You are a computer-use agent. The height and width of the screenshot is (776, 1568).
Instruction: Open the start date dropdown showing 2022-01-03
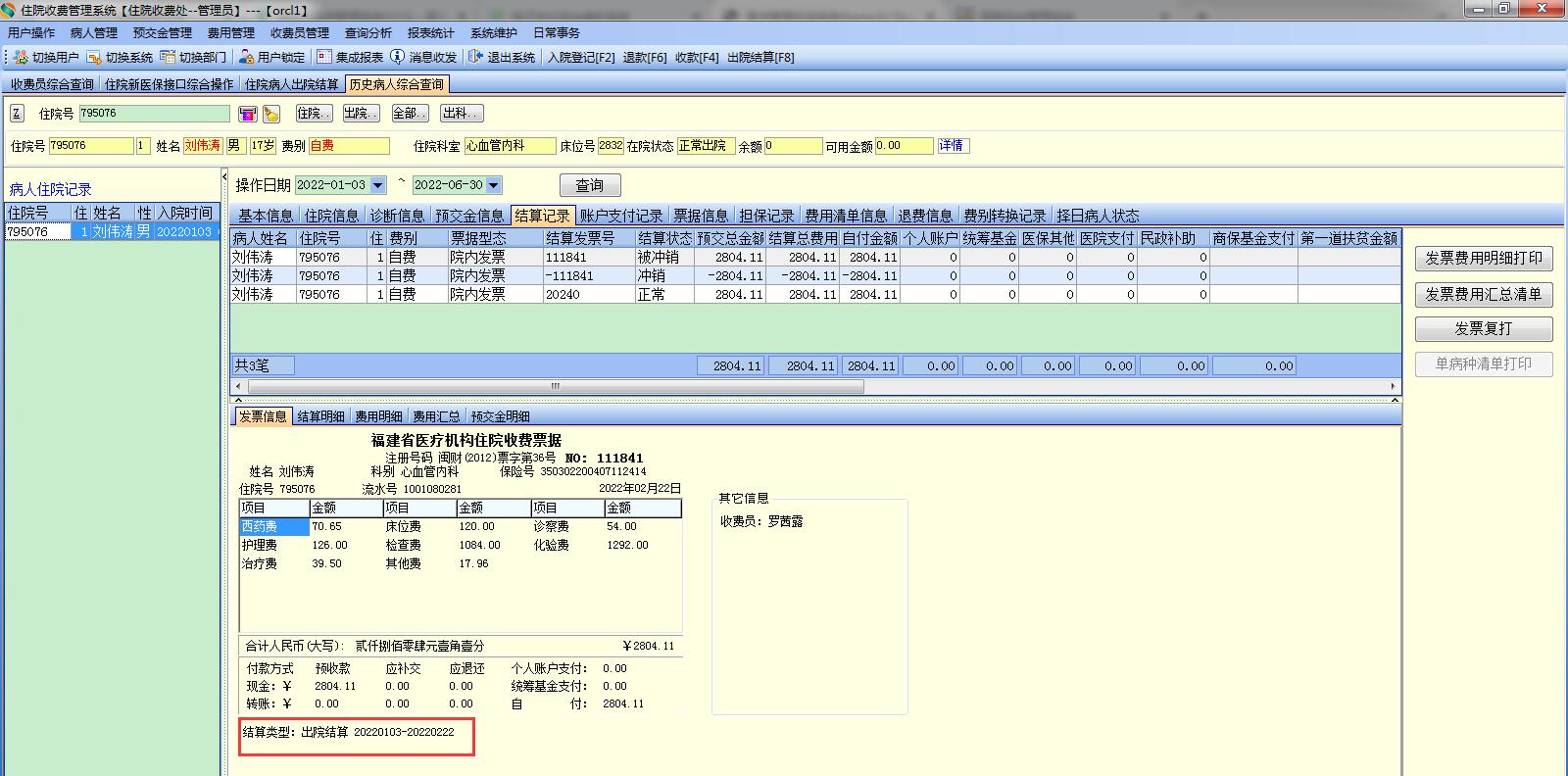pyautogui.click(x=378, y=185)
